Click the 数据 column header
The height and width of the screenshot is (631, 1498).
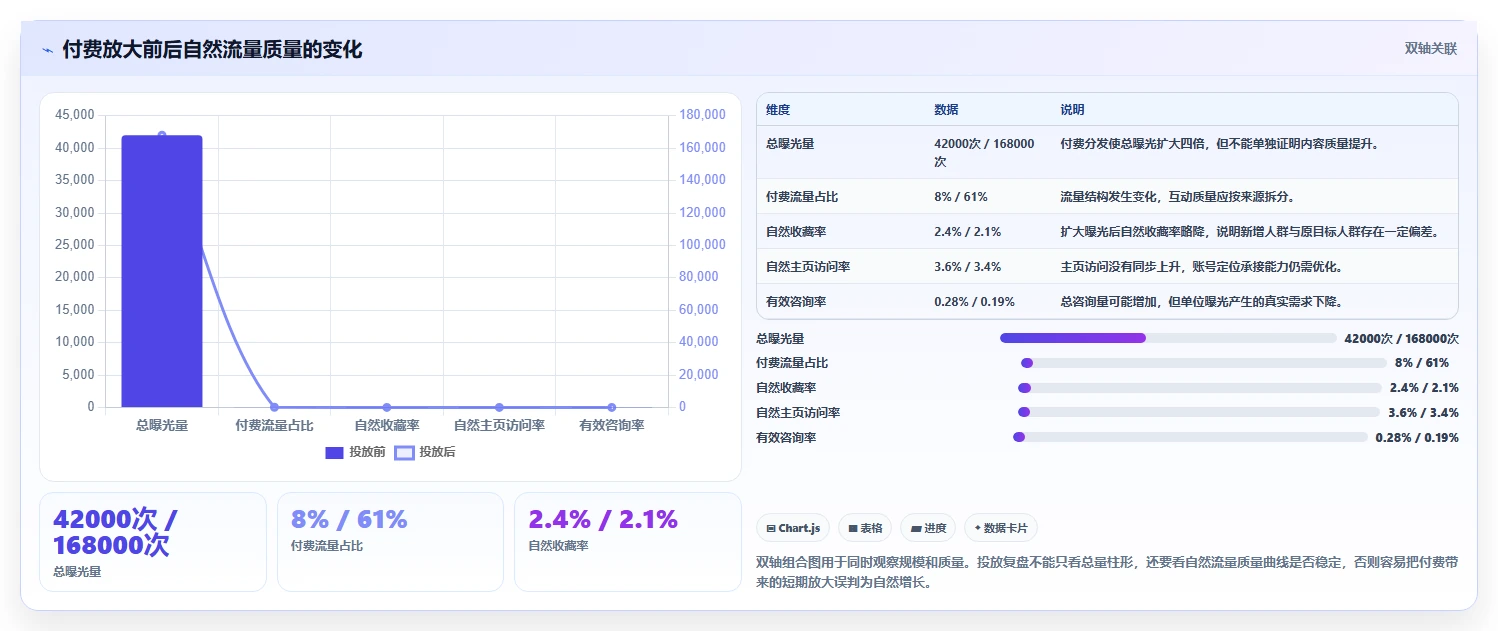coord(946,110)
